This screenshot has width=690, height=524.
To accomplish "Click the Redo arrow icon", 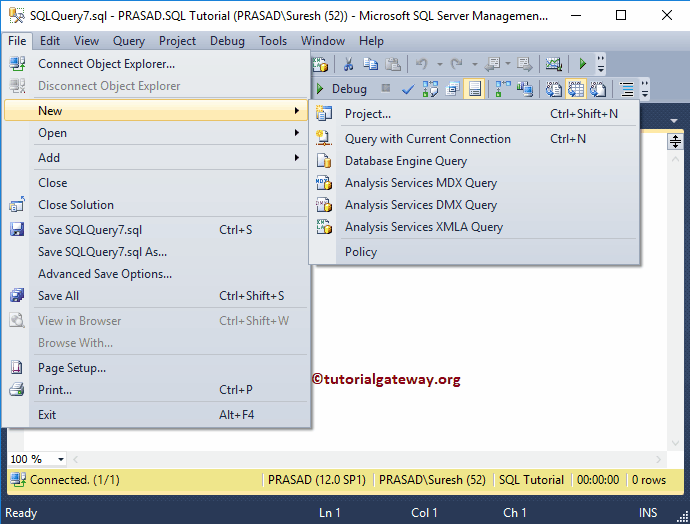I will (x=457, y=64).
